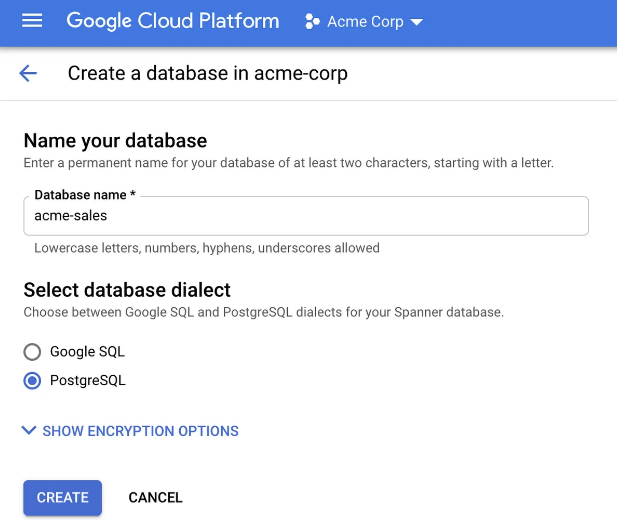Click the CANCEL button
The width and height of the screenshot is (617, 520).
(x=155, y=498)
